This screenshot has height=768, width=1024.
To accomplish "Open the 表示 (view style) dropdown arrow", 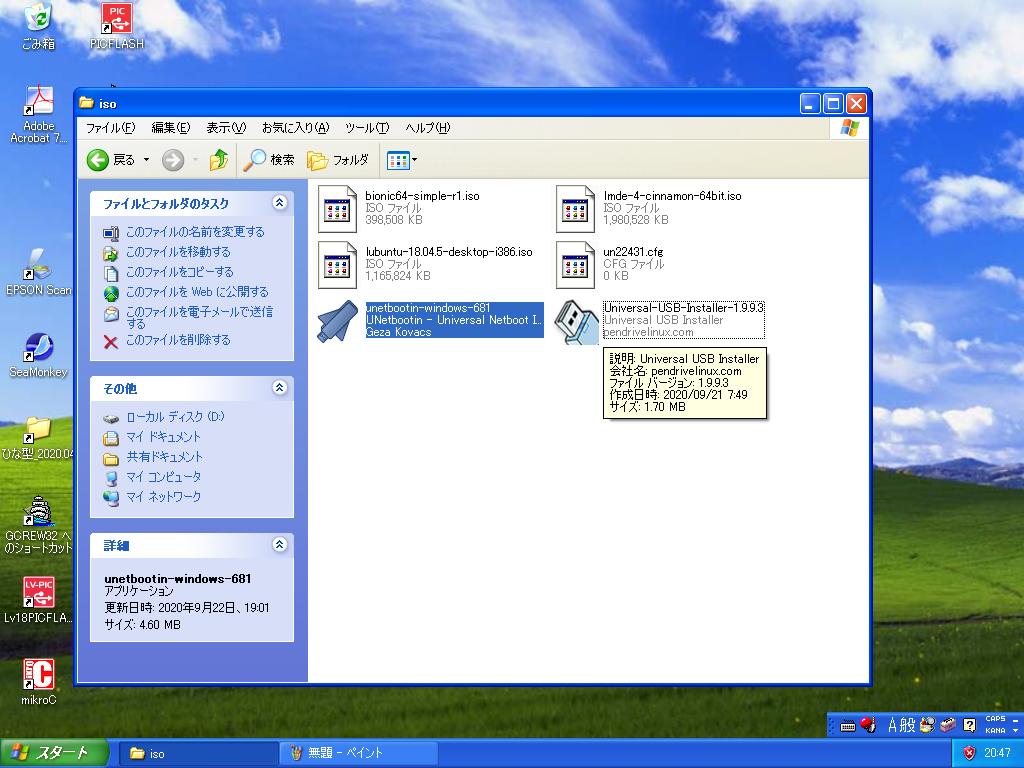I will pyautogui.click(x=410, y=160).
